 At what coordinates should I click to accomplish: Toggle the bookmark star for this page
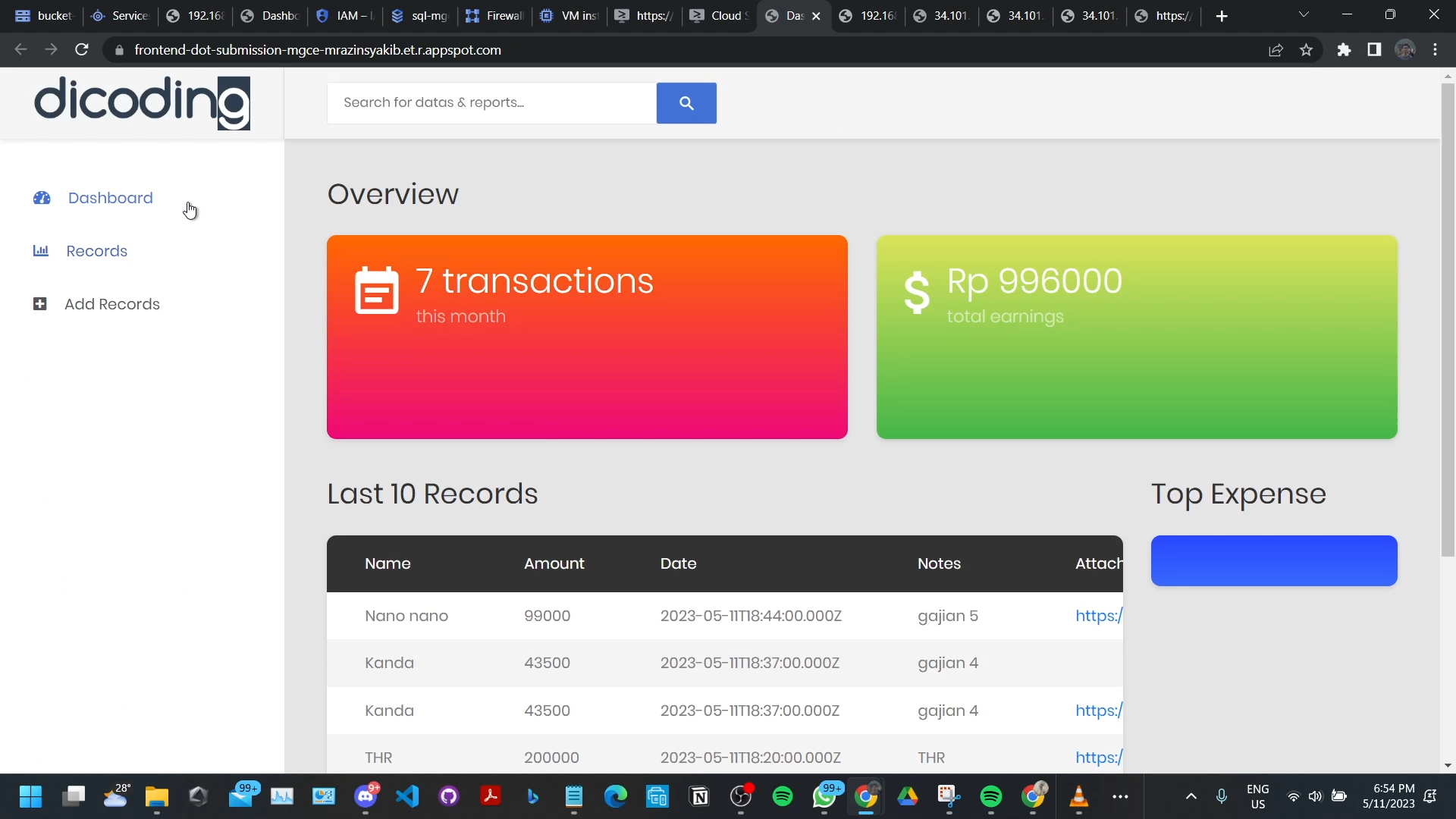1306,49
